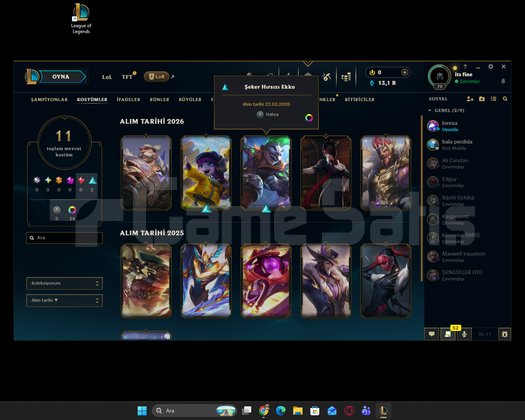This screenshot has height=420, width=525.
Task: Click the friends list view options icon
Action: (493, 99)
